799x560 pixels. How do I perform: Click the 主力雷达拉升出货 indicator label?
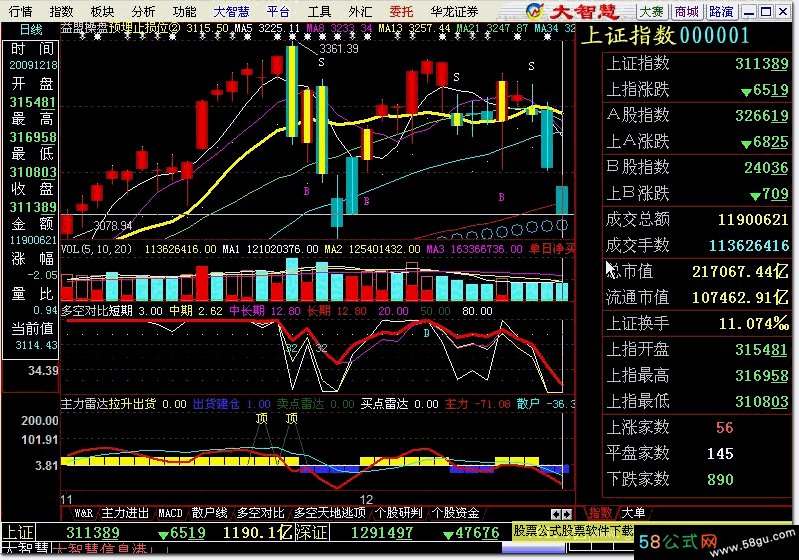click(x=109, y=404)
